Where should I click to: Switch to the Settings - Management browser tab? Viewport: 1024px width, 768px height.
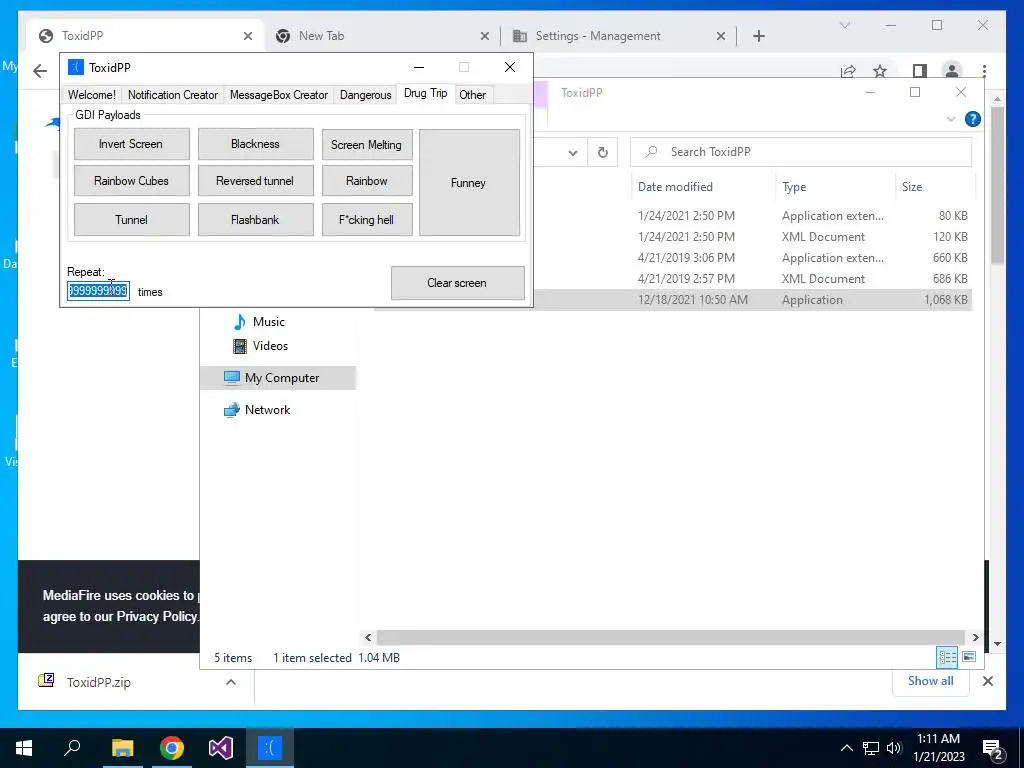point(617,36)
